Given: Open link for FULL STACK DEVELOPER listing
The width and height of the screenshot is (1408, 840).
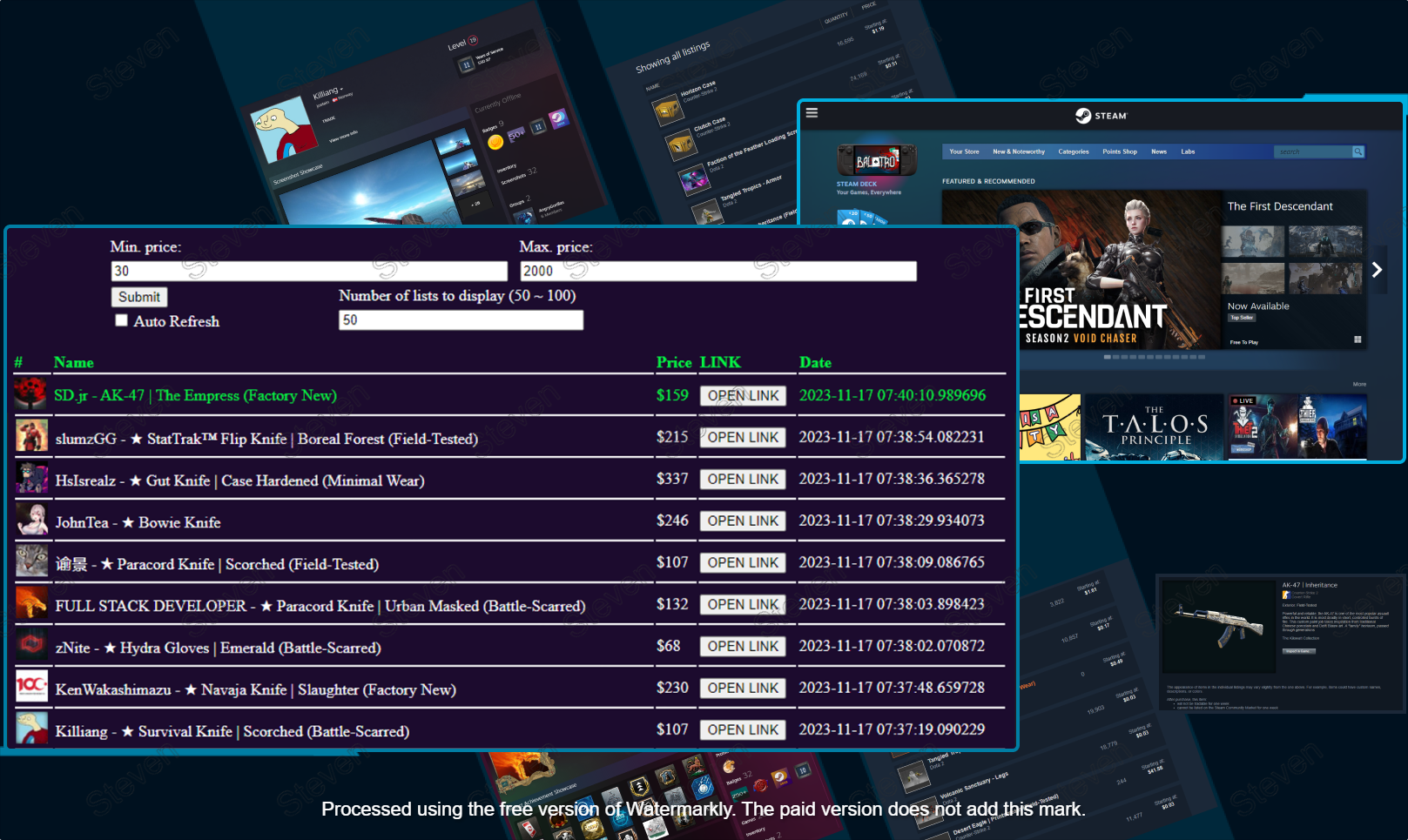Looking at the screenshot, I should point(743,605).
